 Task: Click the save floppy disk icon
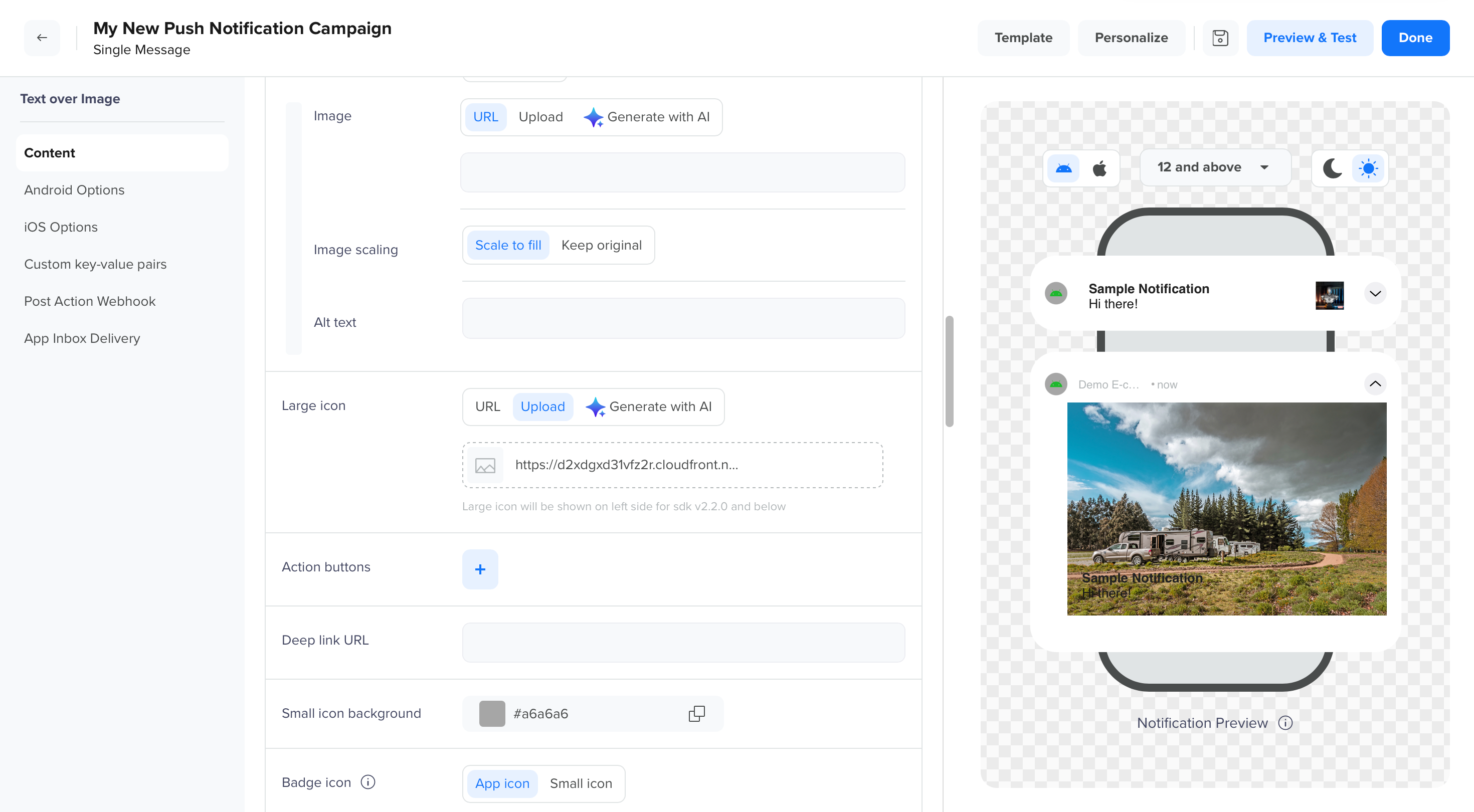point(1220,38)
